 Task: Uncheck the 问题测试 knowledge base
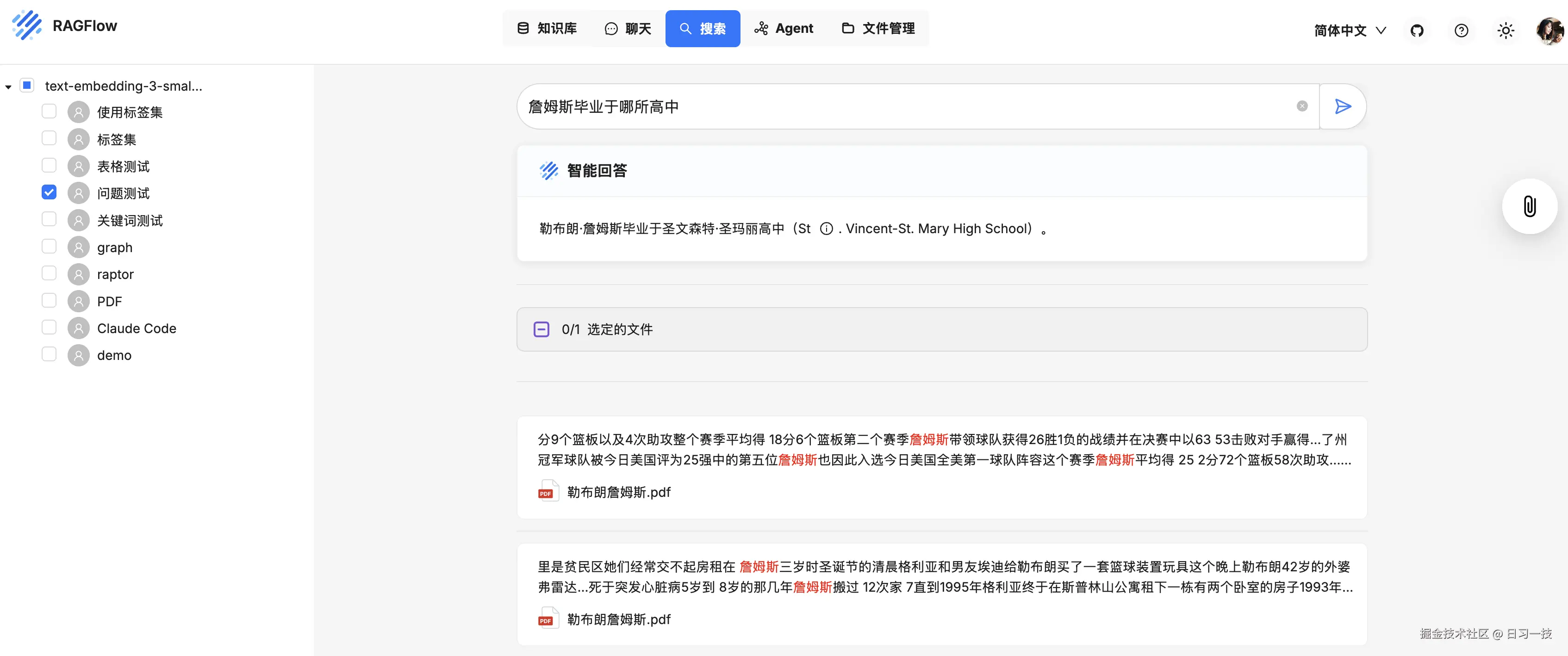coord(50,192)
